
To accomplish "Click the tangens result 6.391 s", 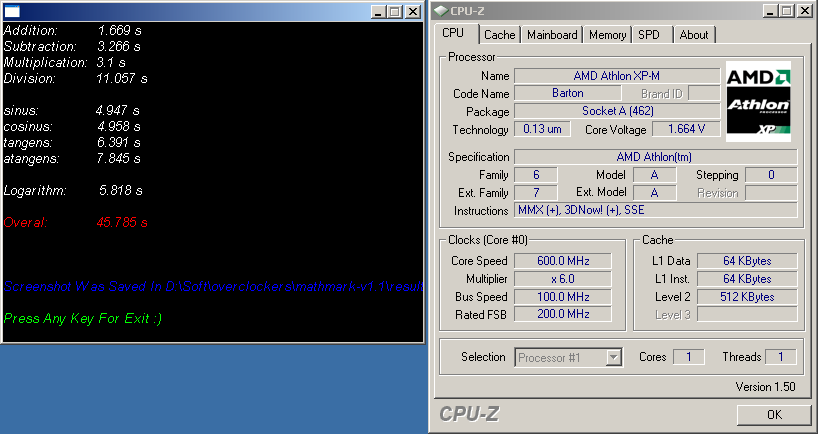I will (118, 142).
